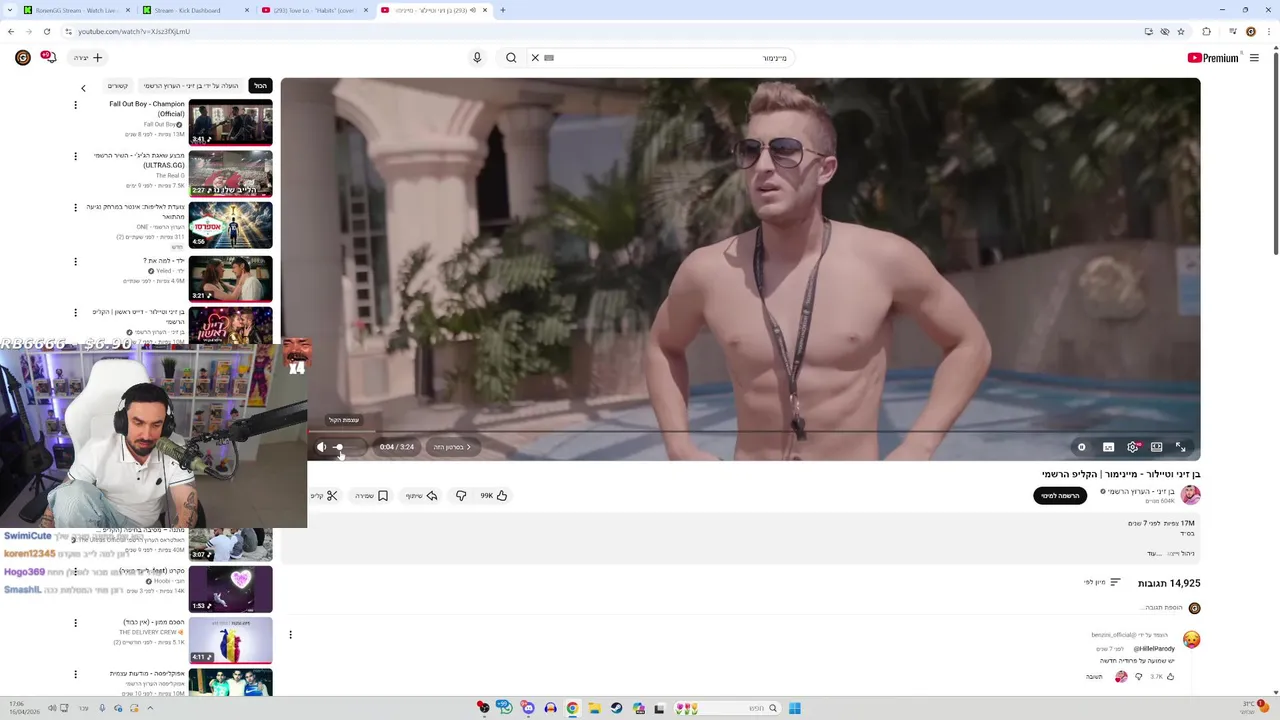Save the video with the bookmark button
Image resolution: width=1280 pixels, height=720 pixels.
pyautogui.click(x=371, y=496)
